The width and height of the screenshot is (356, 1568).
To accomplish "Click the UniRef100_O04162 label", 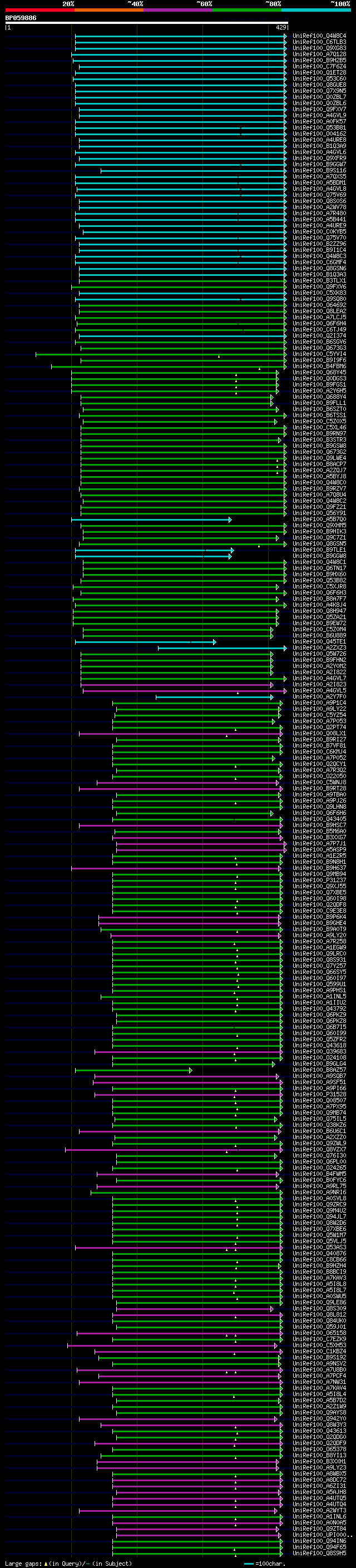I will pos(319,134).
